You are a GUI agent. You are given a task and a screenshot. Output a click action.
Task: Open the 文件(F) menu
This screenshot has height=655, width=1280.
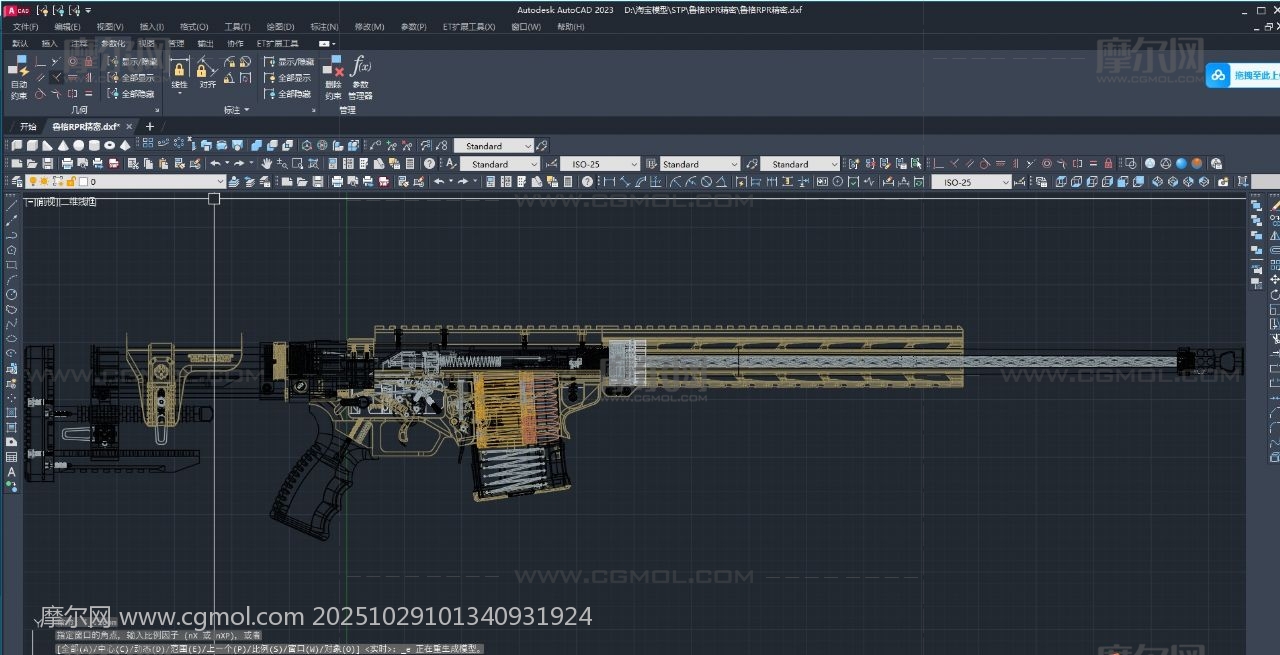click(x=26, y=27)
